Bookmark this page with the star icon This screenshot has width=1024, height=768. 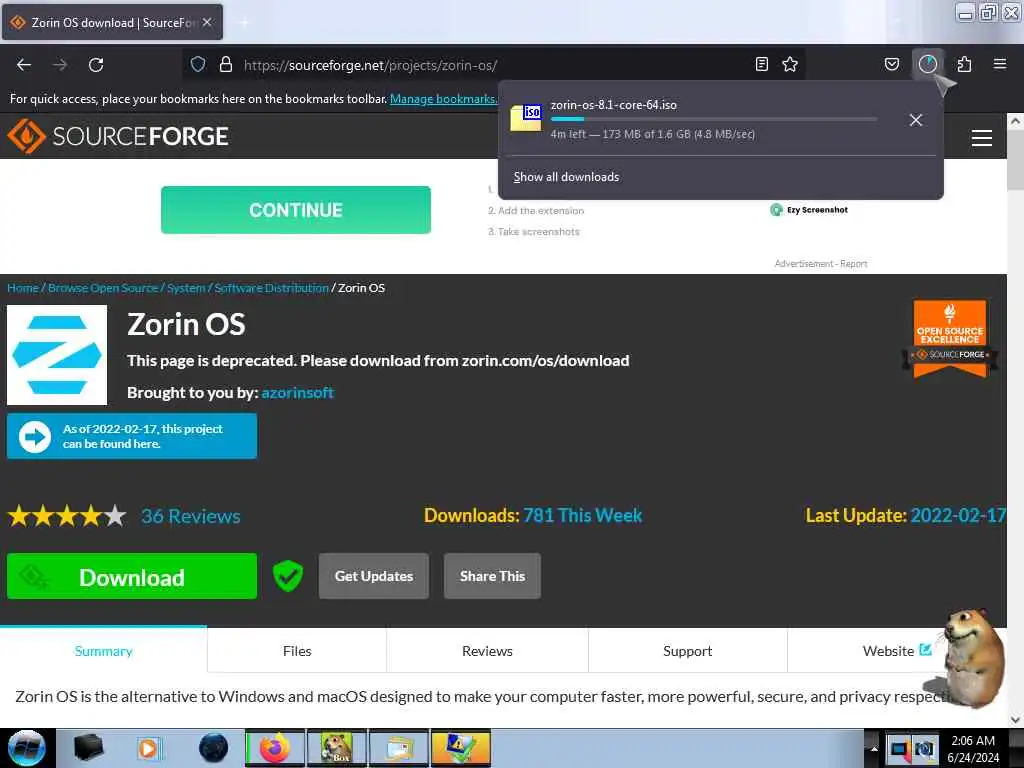tap(790, 64)
